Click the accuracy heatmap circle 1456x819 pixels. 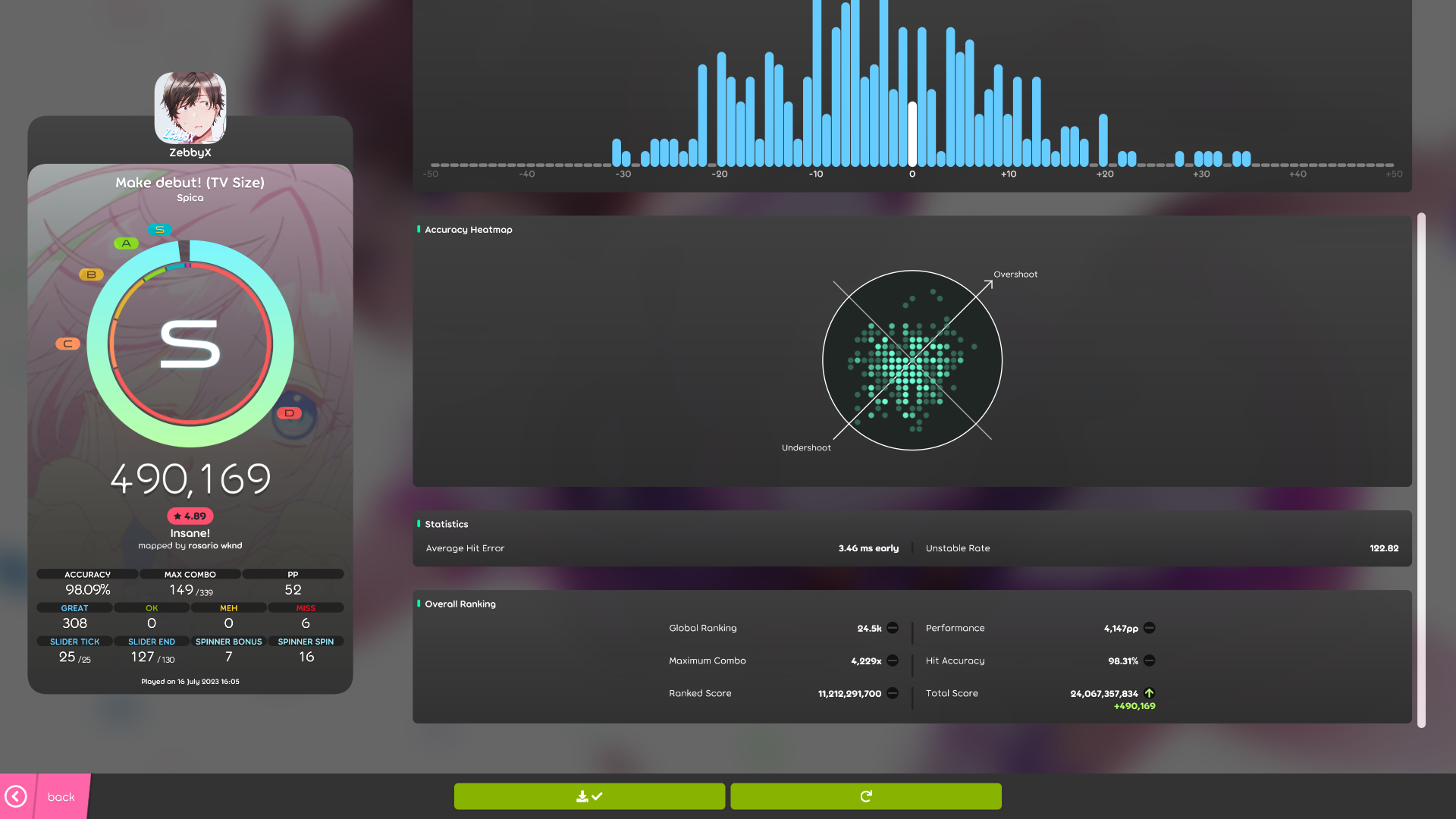(912, 360)
